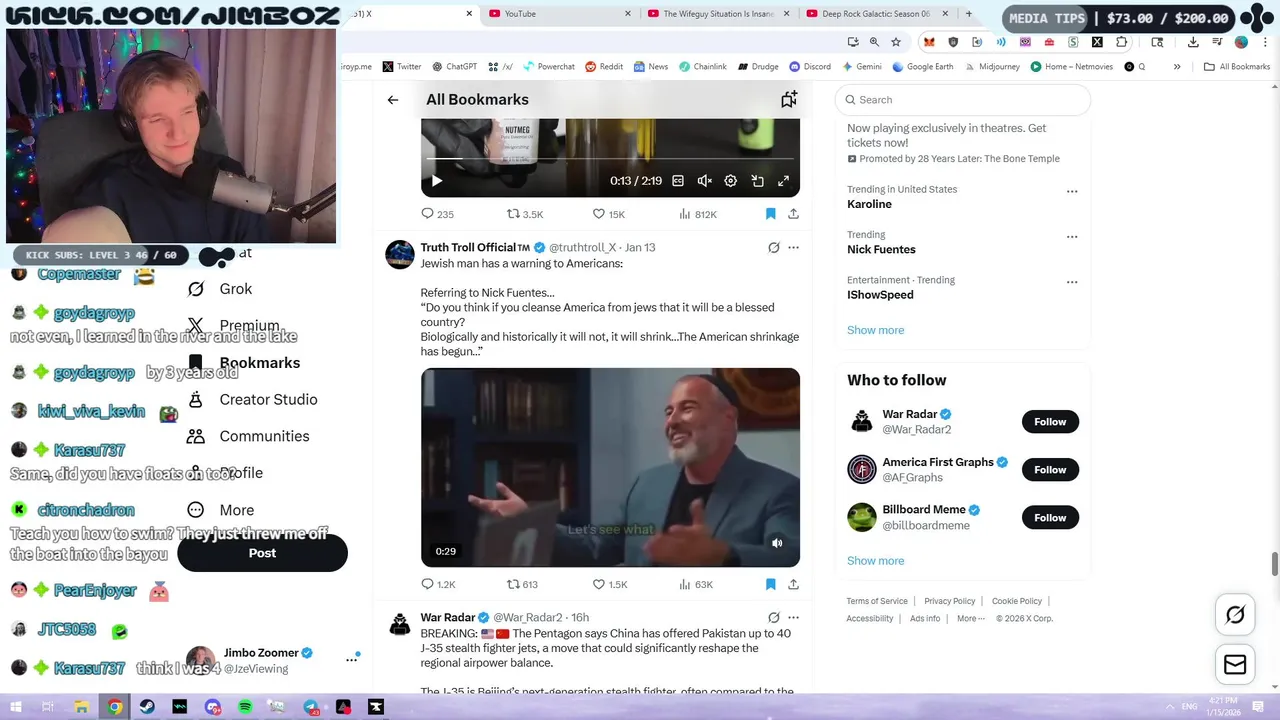Click Grok icon on War Radar post
This screenshot has width=1280, height=720.
click(773, 617)
